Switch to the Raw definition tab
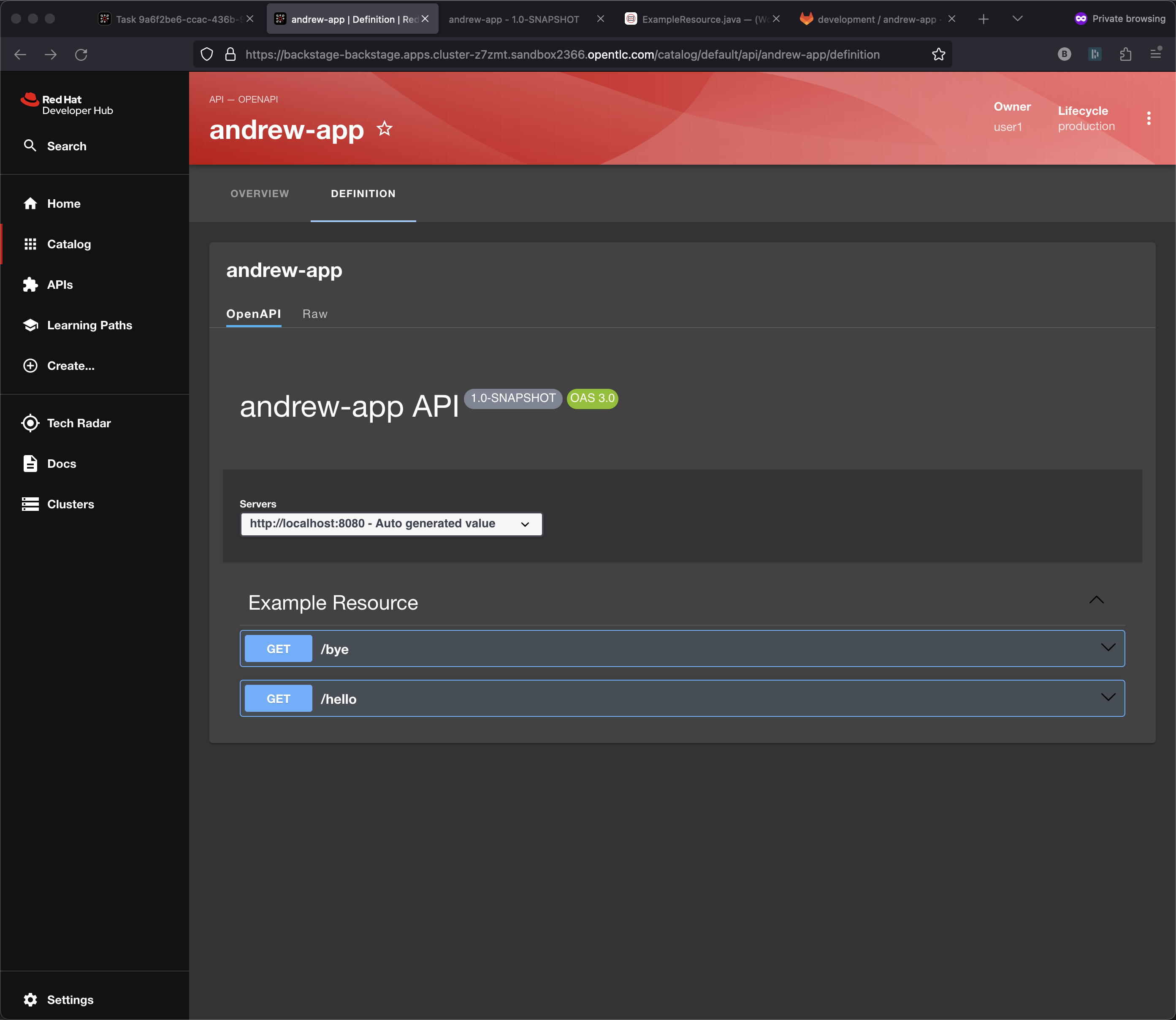The image size is (1176, 1020). (x=314, y=314)
